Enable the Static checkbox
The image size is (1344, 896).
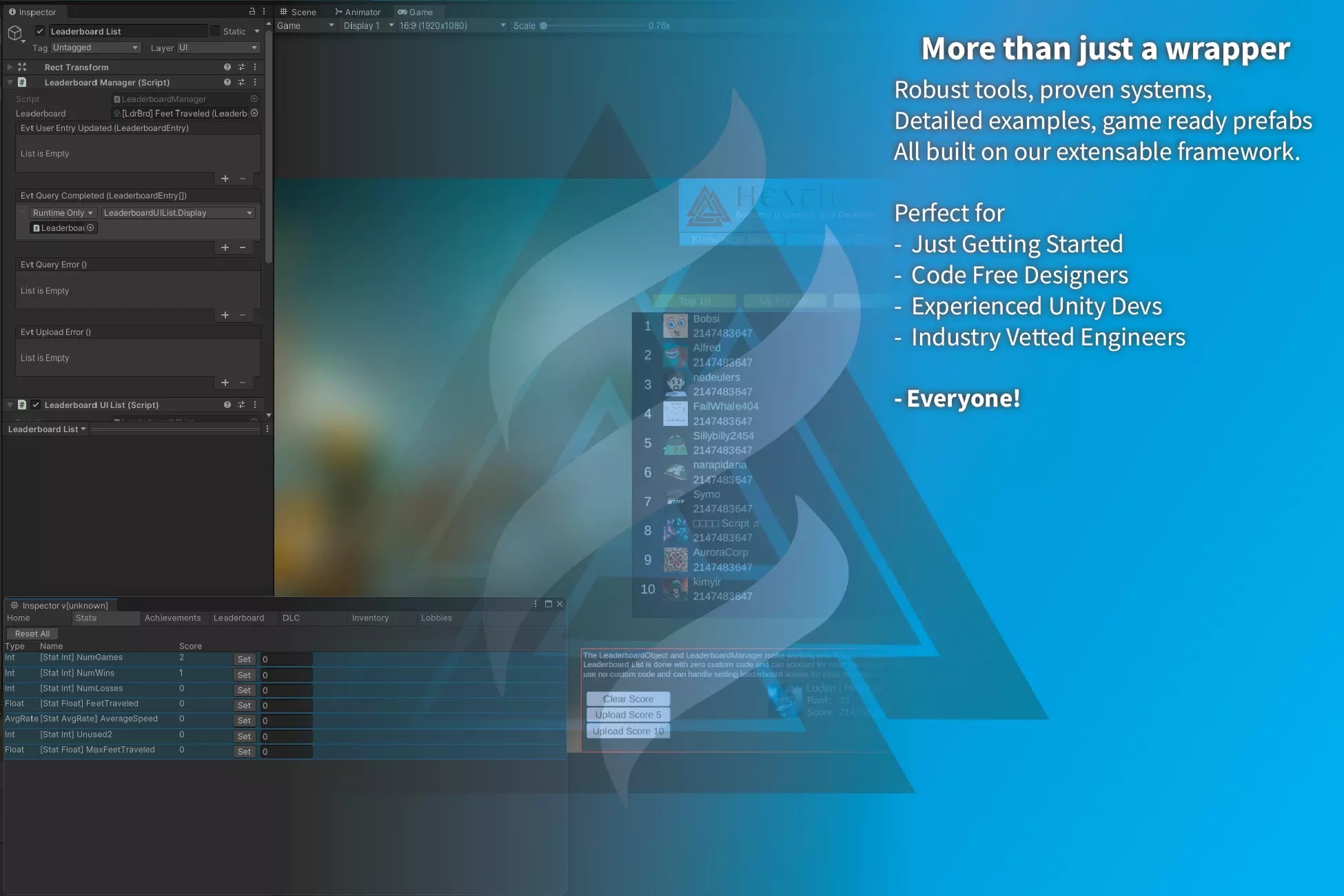(x=215, y=31)
